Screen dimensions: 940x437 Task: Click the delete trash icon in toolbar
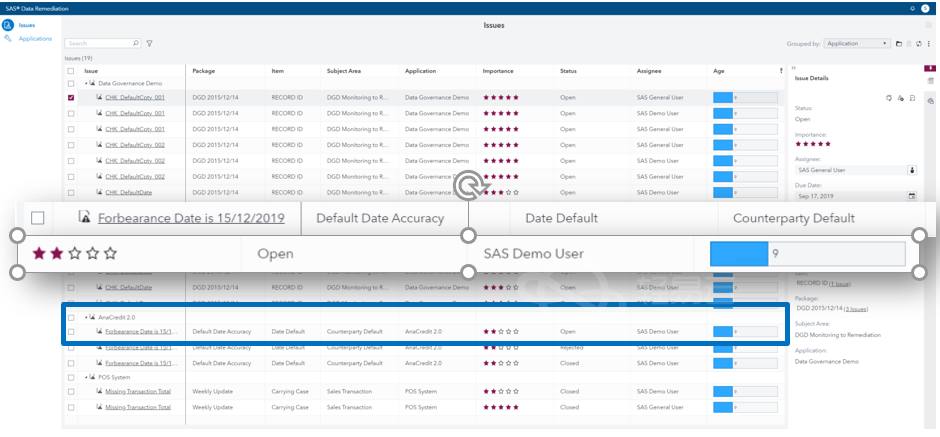pos(909,44)
